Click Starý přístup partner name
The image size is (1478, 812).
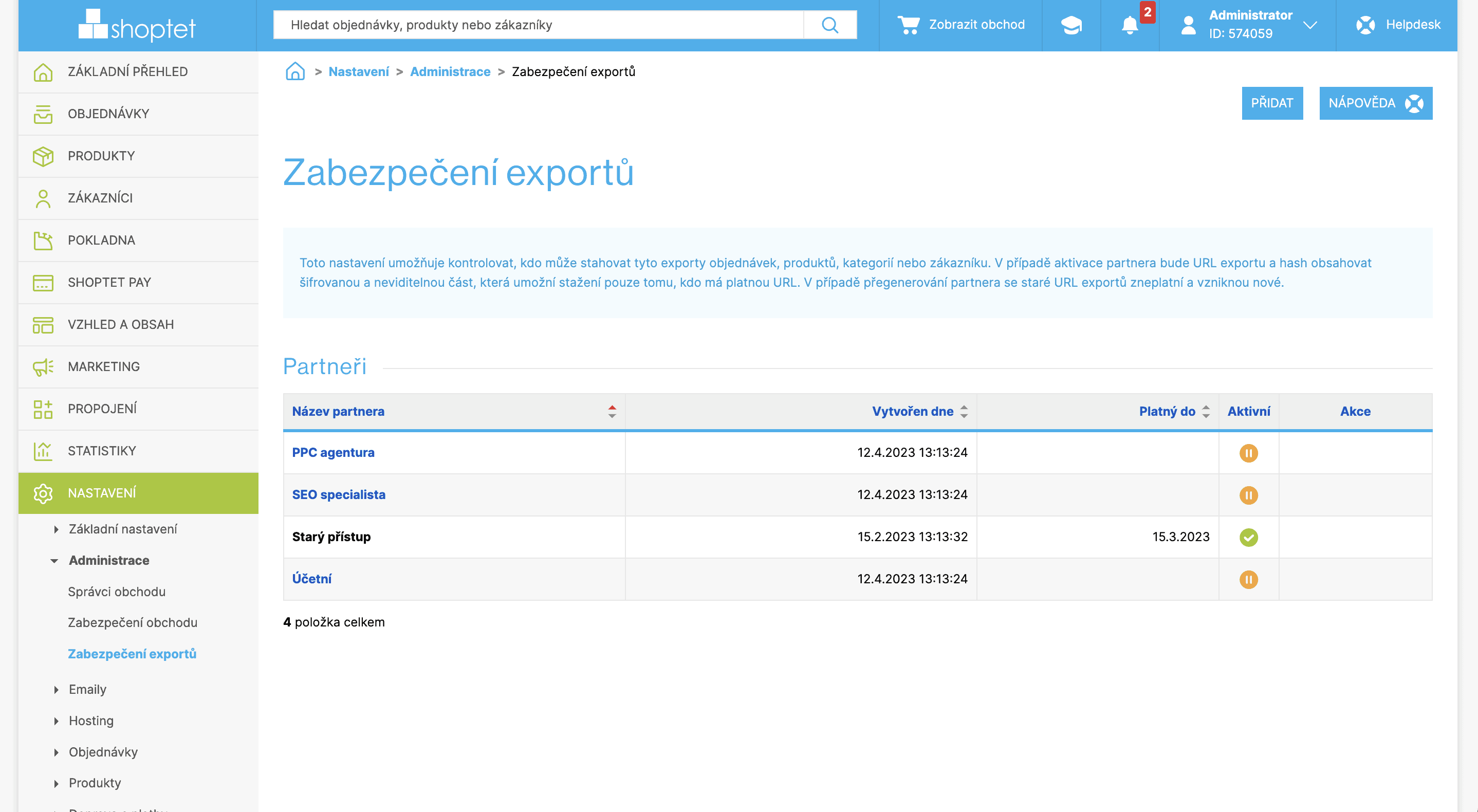tap(331, 537)
